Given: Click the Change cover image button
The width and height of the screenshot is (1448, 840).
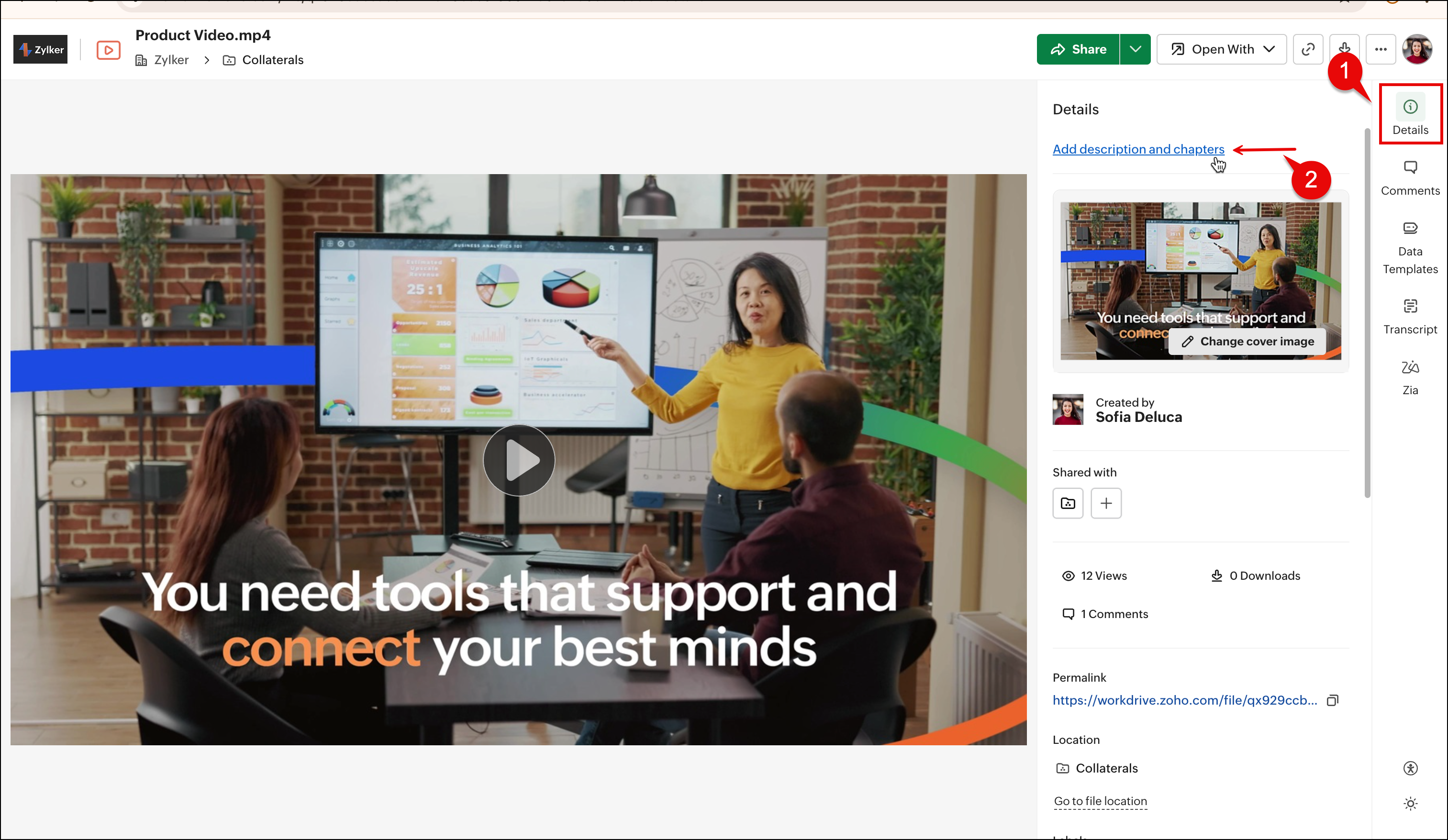Looking at the screenshot, I should [x=1247, y=341].
